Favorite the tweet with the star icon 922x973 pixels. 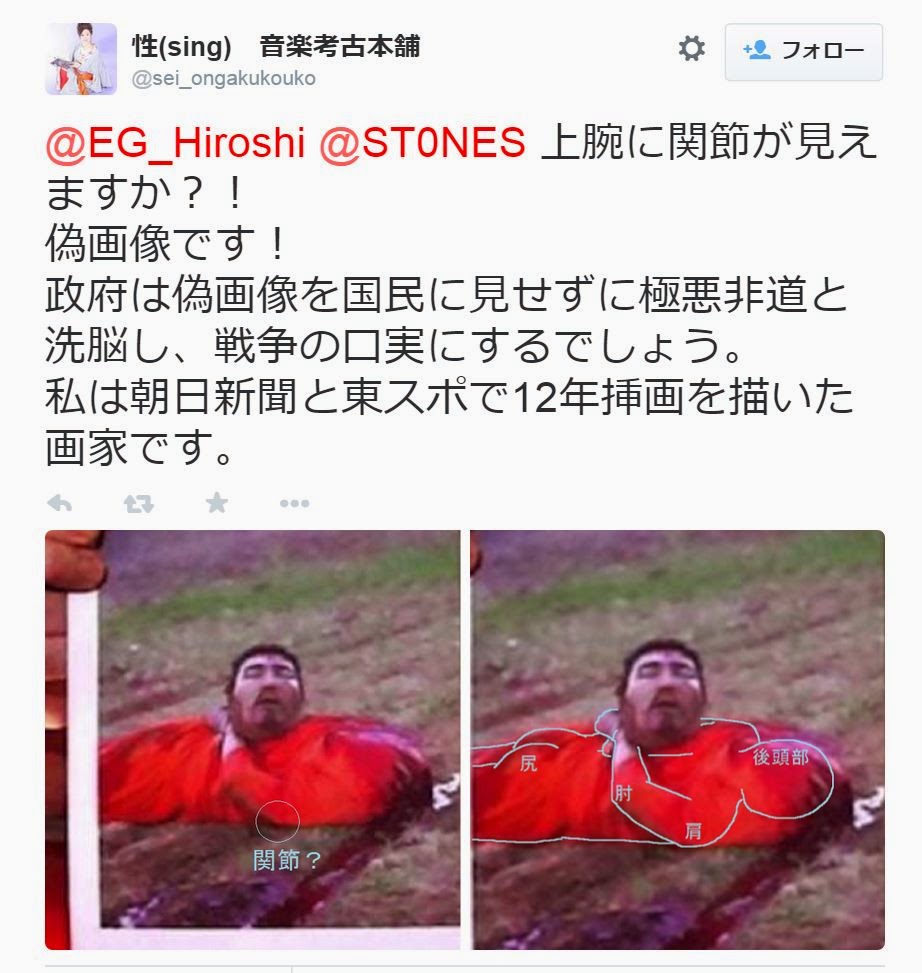[x=217, y=503]
